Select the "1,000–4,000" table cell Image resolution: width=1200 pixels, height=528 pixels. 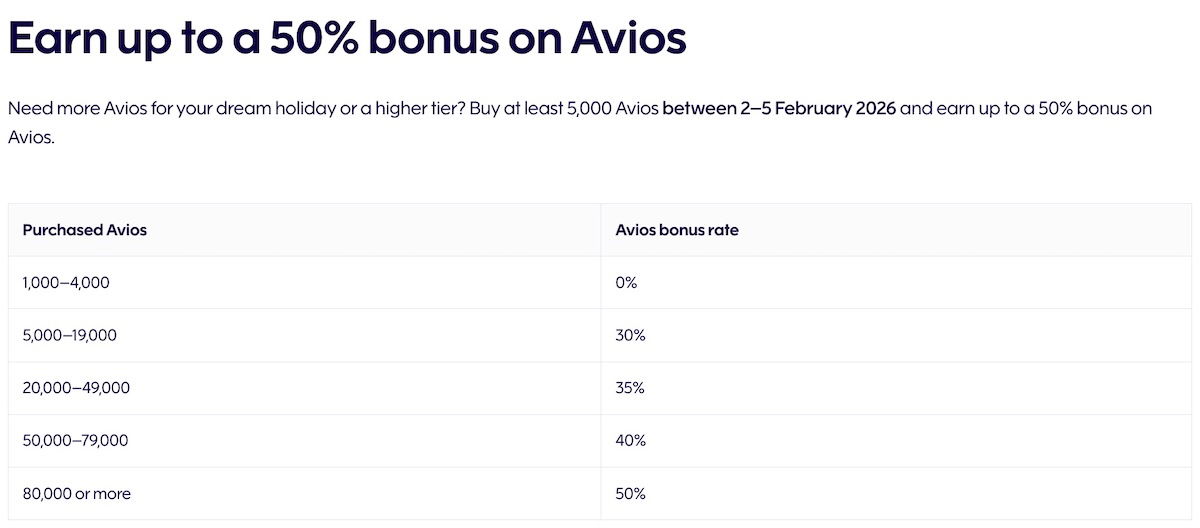66,283
